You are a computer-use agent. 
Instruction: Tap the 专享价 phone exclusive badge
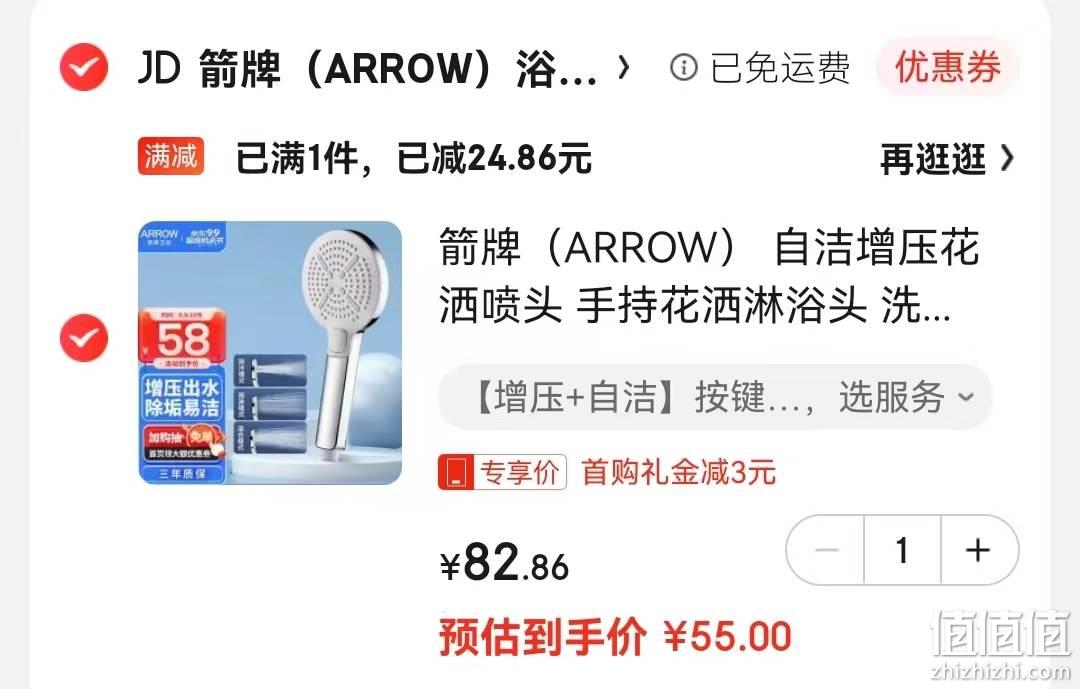pyautogui.click(x=502, y=472)
